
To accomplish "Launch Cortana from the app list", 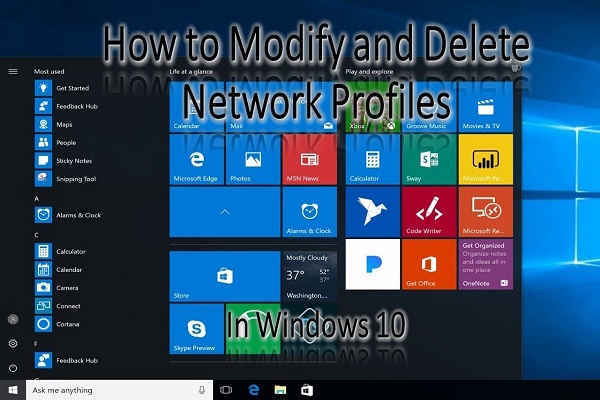I will (57, 324).
